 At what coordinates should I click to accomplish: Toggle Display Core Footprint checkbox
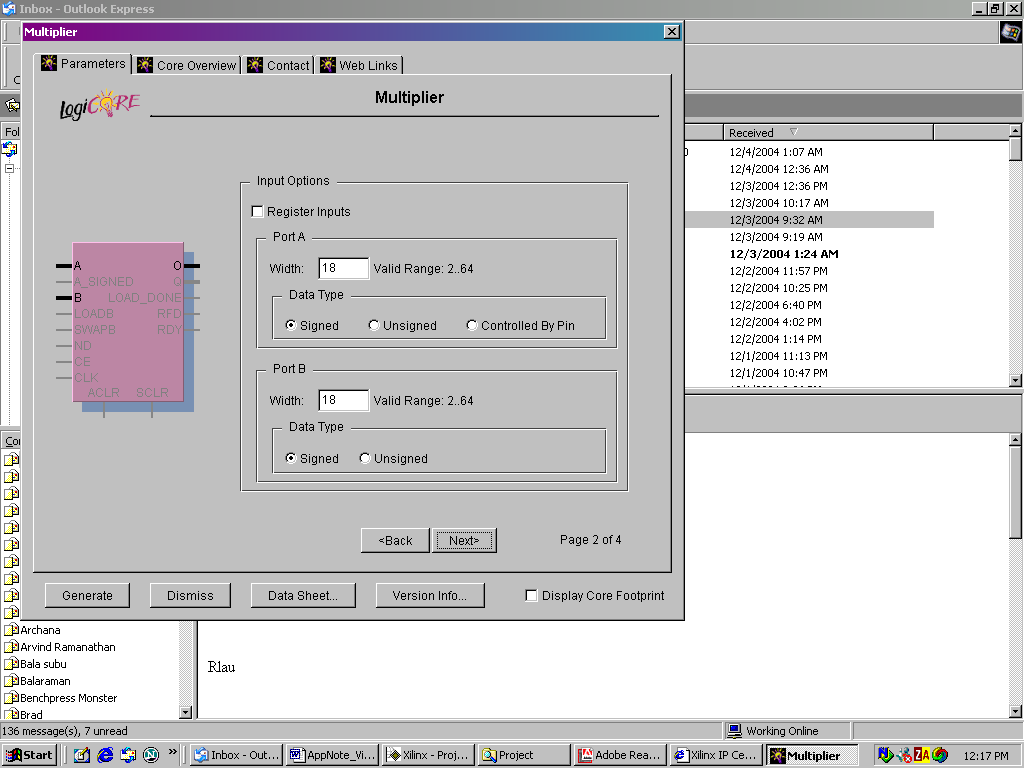tap(532, 596)
